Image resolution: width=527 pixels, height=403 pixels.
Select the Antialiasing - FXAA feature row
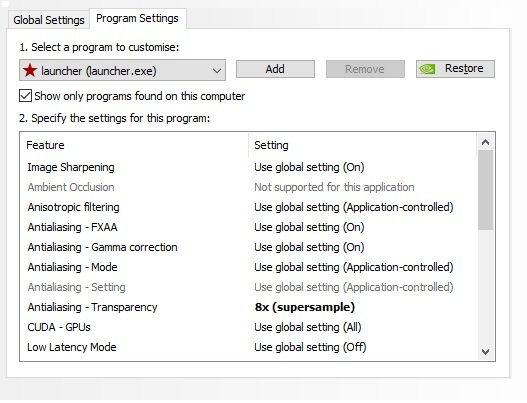pos(248,227)
